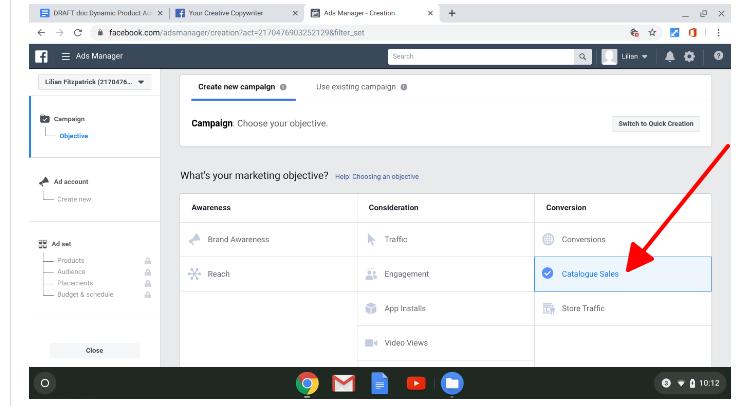Launch Chrome from the shelf
Image resolution: width=748 pixels, height=406 pixels.
pos(307,383)
